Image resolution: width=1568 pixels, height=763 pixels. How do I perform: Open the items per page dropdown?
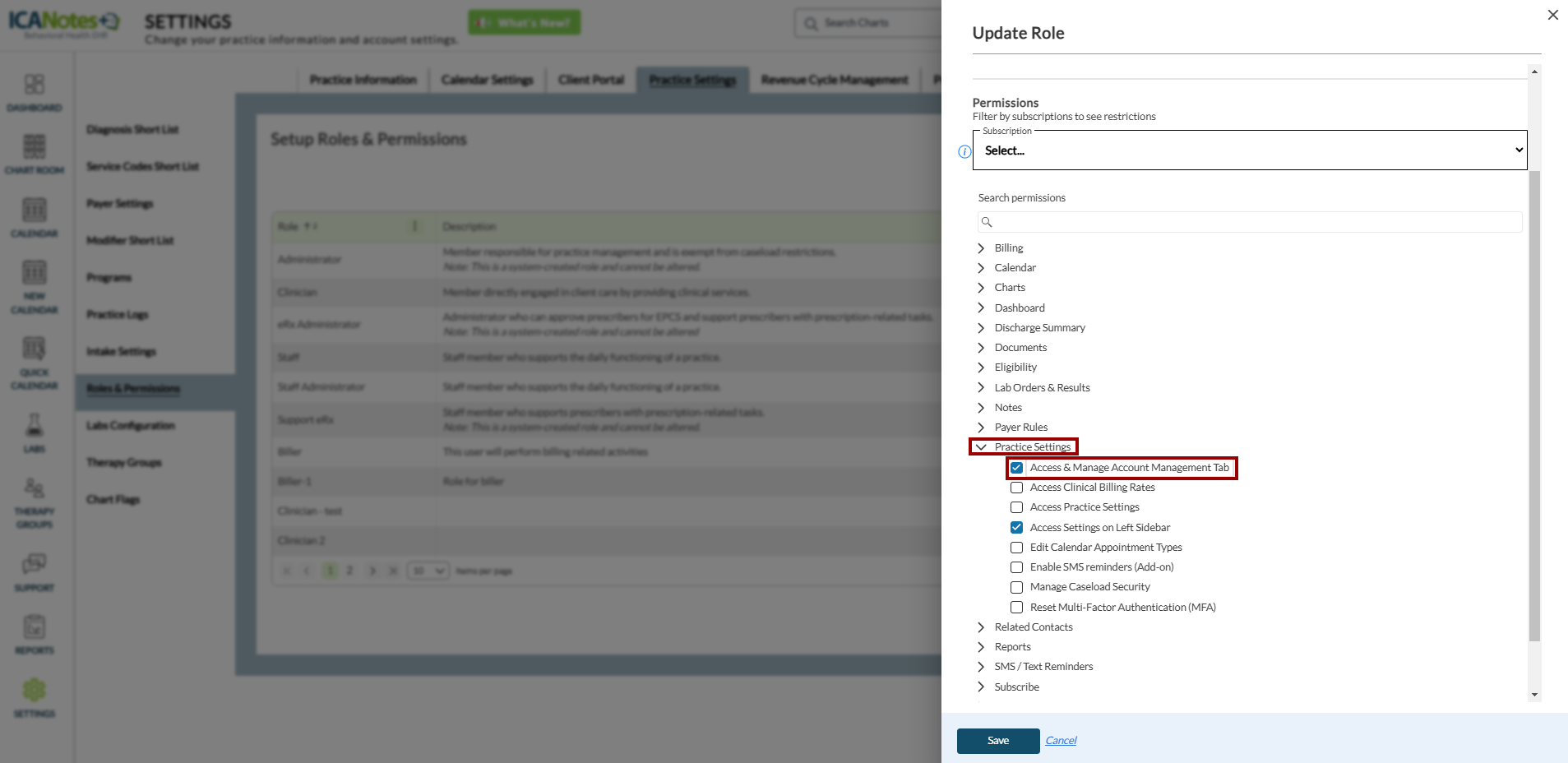[428, 571]
